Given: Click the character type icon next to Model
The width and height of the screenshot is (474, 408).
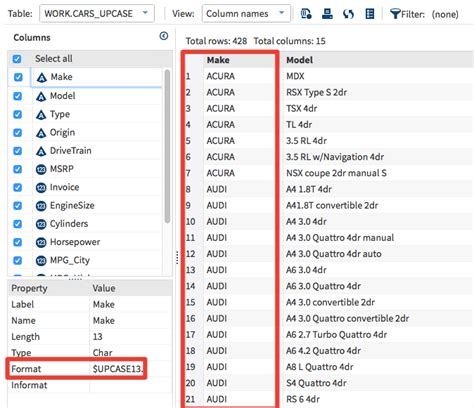Looking at the screenshot, I should (41, 97).
